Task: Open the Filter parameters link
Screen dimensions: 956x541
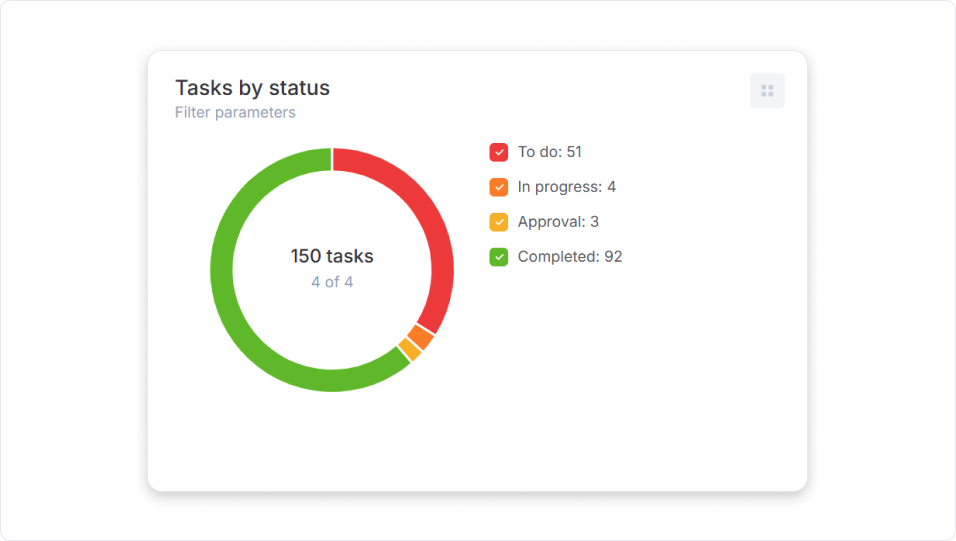Action: [x=235, y=113]
